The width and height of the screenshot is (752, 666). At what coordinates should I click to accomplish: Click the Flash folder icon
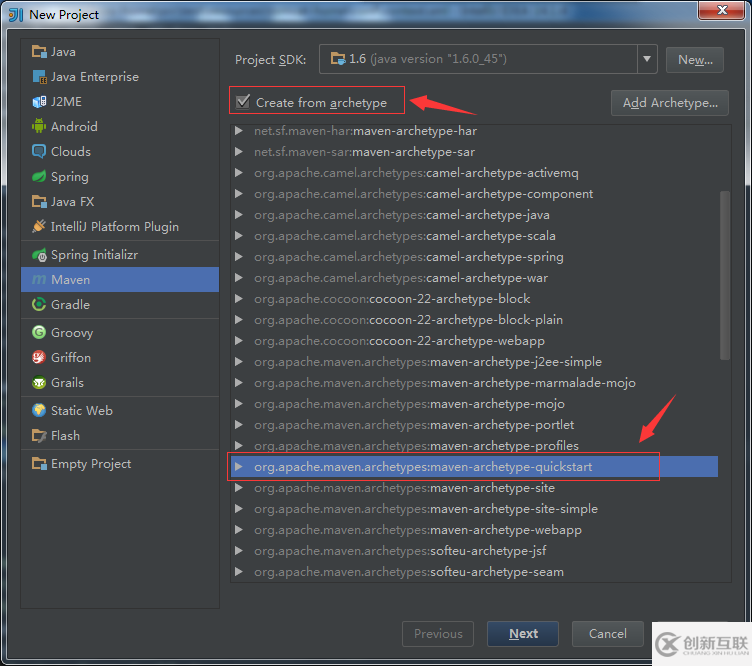click(x=38, y=435)
